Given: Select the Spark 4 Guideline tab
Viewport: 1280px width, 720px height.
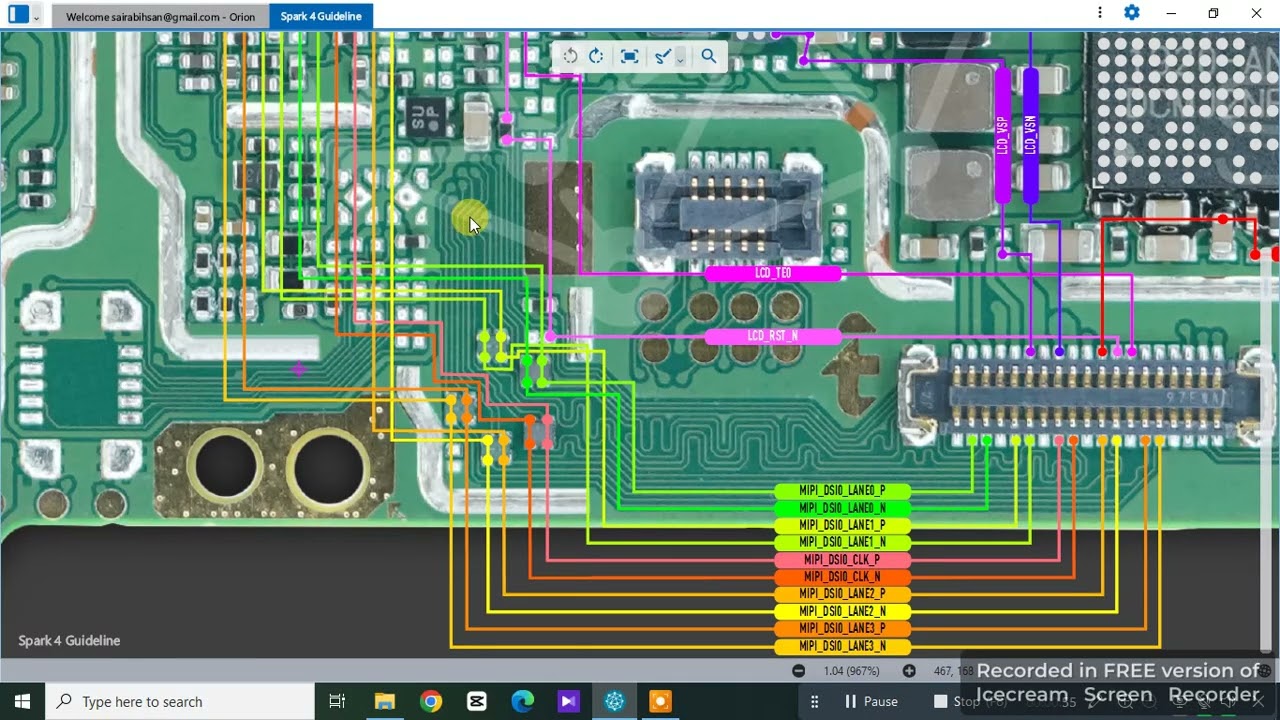Looking at the screenshot, I should click(321, 16).
